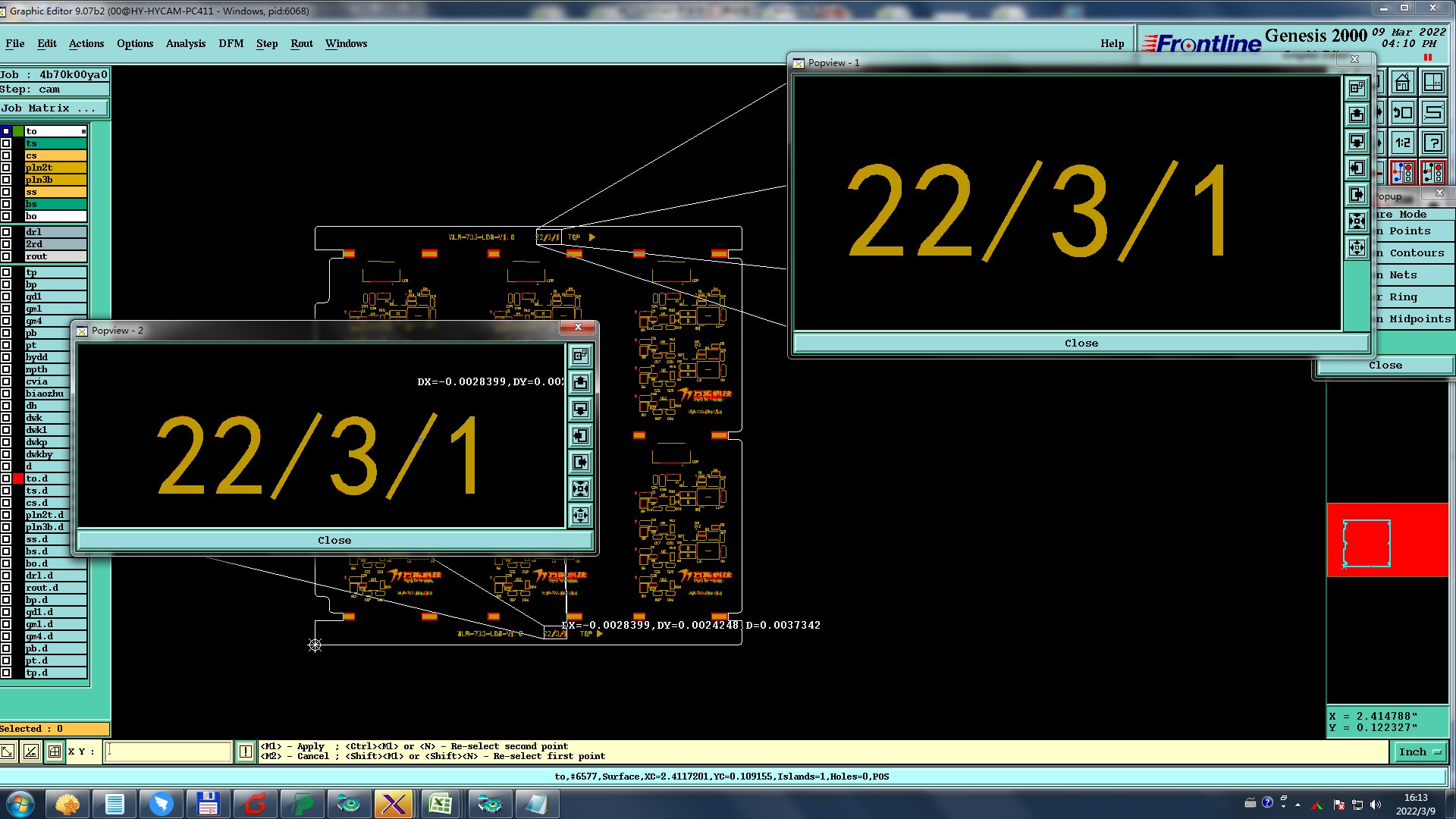
Task: Click zoom-out arrows icon in Popview 1
Action: (x=1357, y=248)
